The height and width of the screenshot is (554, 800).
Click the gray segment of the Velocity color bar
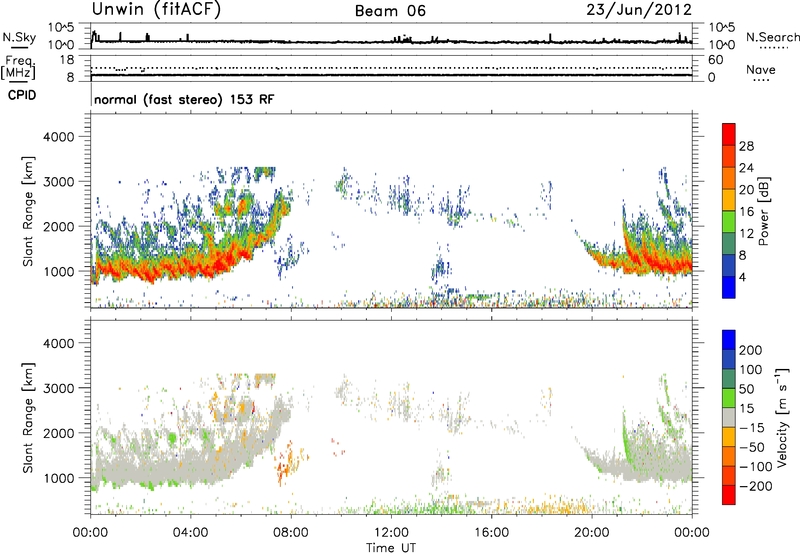[x=729, y=418]
